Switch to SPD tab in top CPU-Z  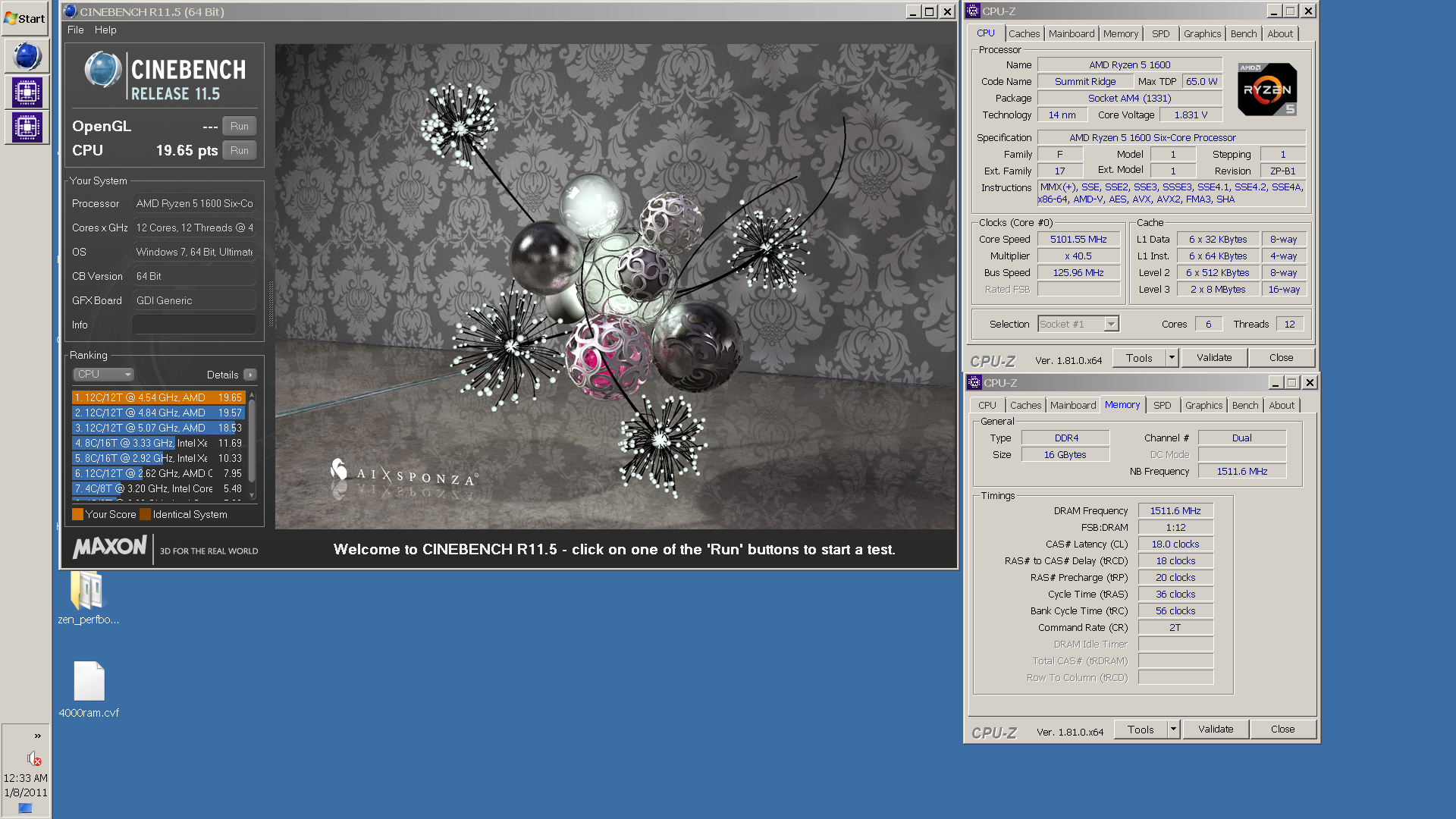1160,34
